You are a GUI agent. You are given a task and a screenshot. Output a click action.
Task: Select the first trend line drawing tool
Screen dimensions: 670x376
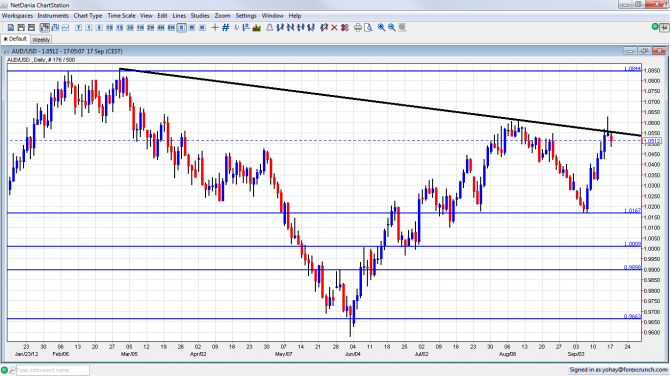pos(280,27)
